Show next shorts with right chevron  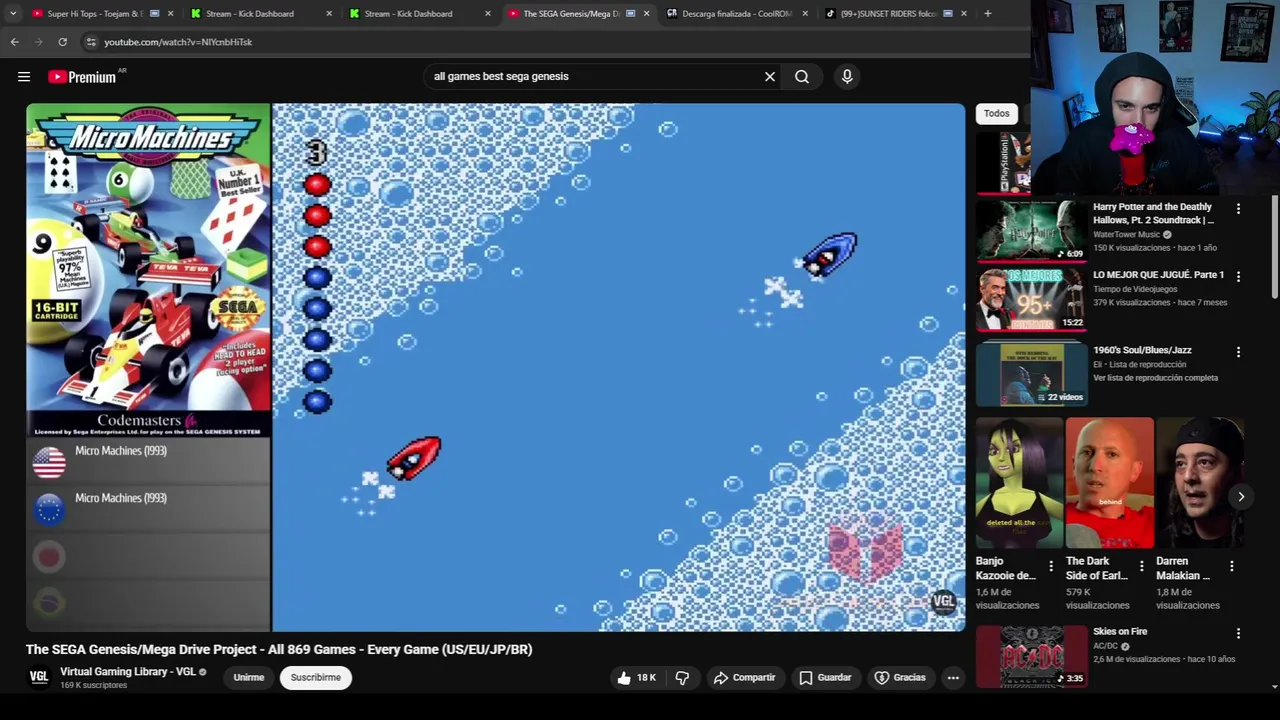[x=1241, y=497]
